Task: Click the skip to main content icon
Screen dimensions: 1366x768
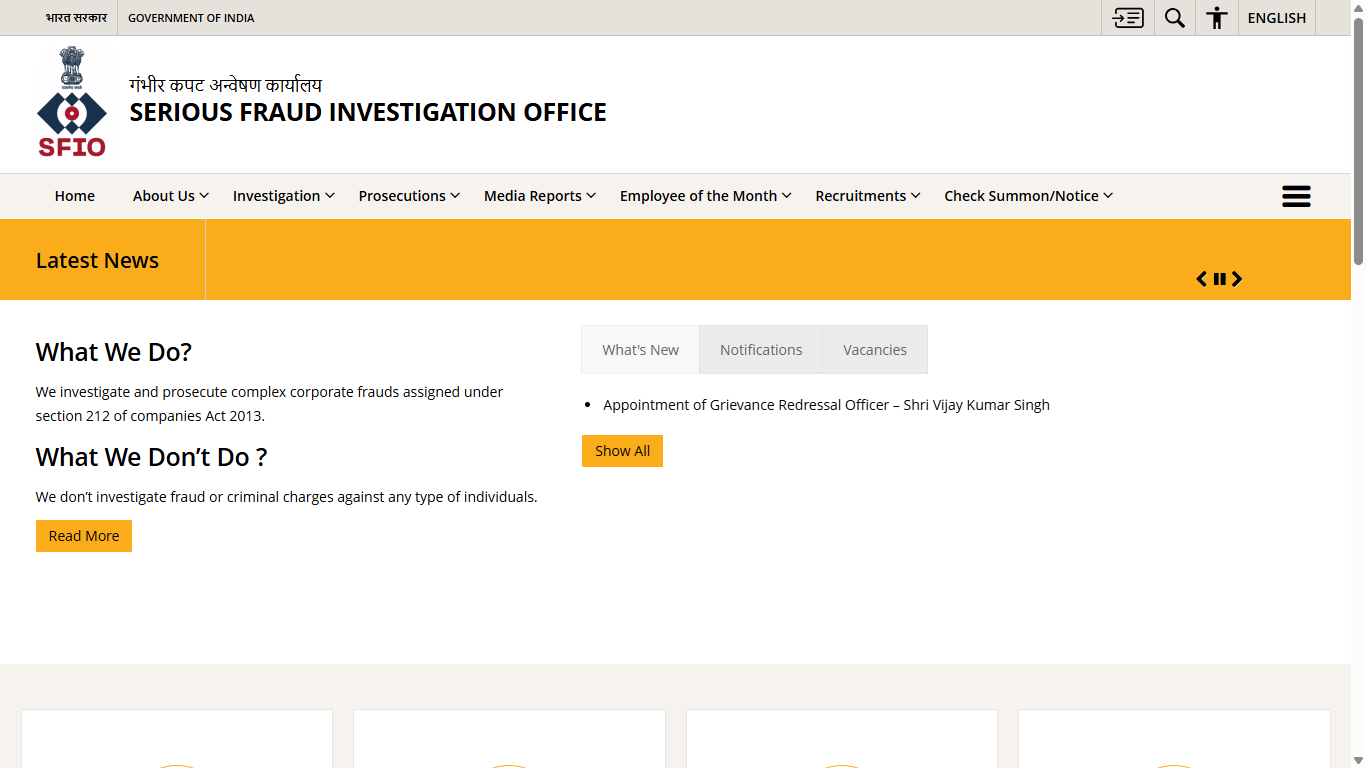Action: pos(1128,18)
